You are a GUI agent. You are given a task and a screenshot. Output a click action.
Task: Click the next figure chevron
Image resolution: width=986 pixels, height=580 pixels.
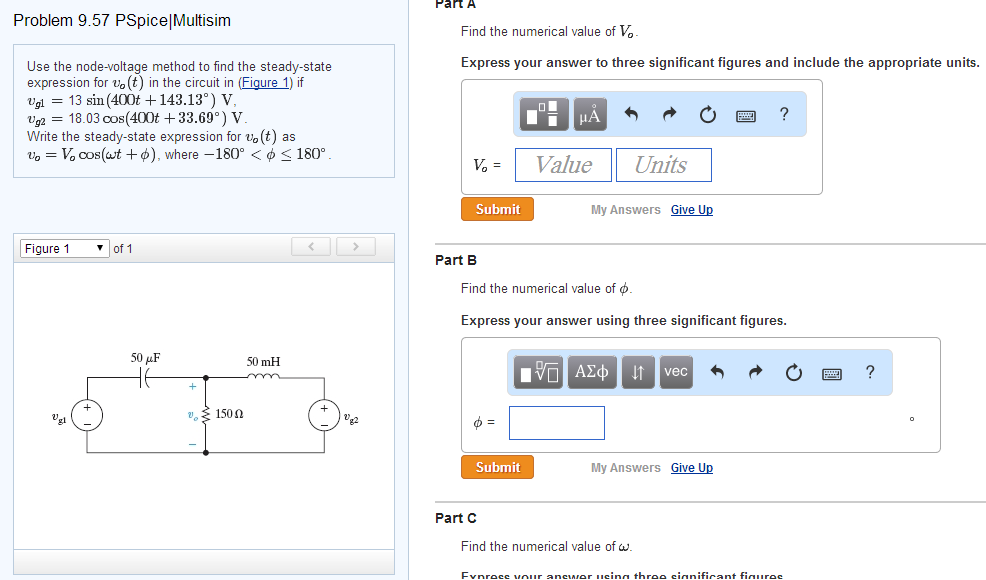coord(355,246)
